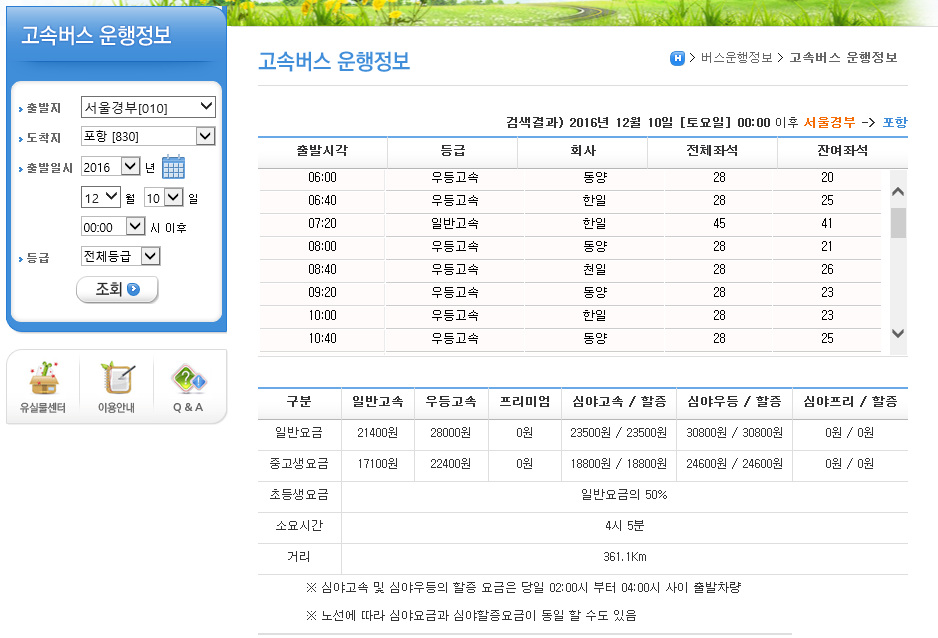The height and width of the screenshot is (638, 938).
Task: Select the 08:40 천일 departure row
Action: [x=570, y=270]
